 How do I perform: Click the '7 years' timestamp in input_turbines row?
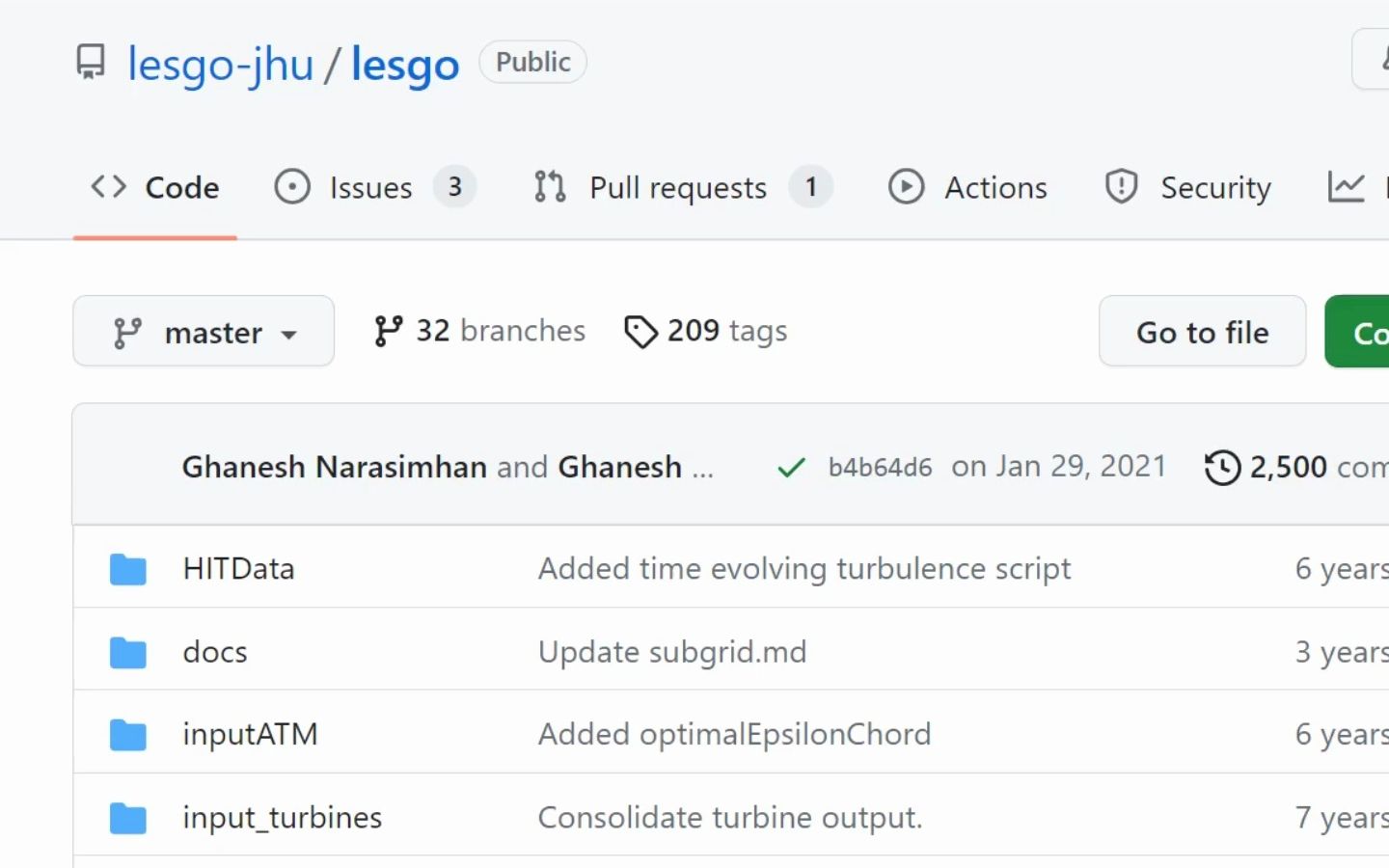coord(1342,817)
